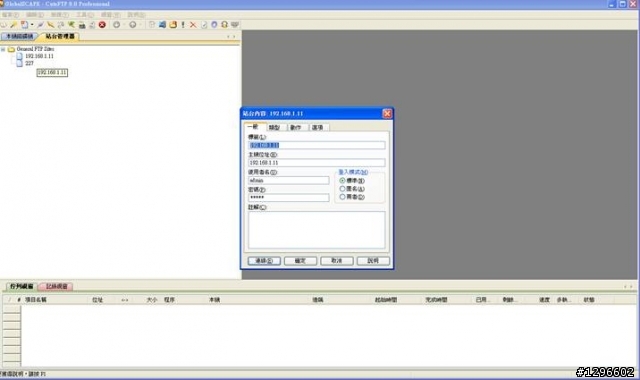640x380 pixels.
Task: Switch to the 選項 tab in dialog
Action: [x=318, y=127]
